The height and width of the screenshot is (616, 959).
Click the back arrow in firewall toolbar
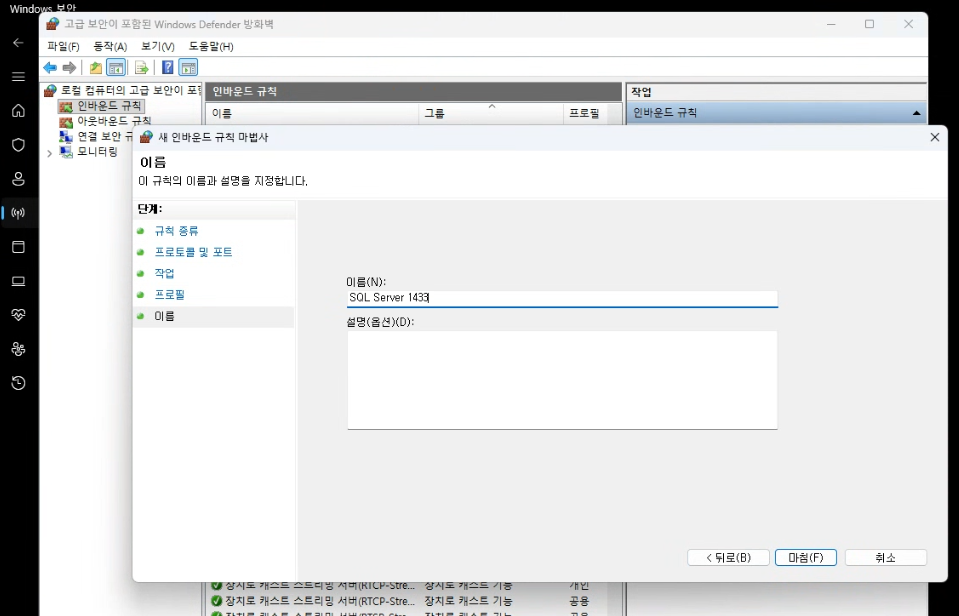pos(50,67)
